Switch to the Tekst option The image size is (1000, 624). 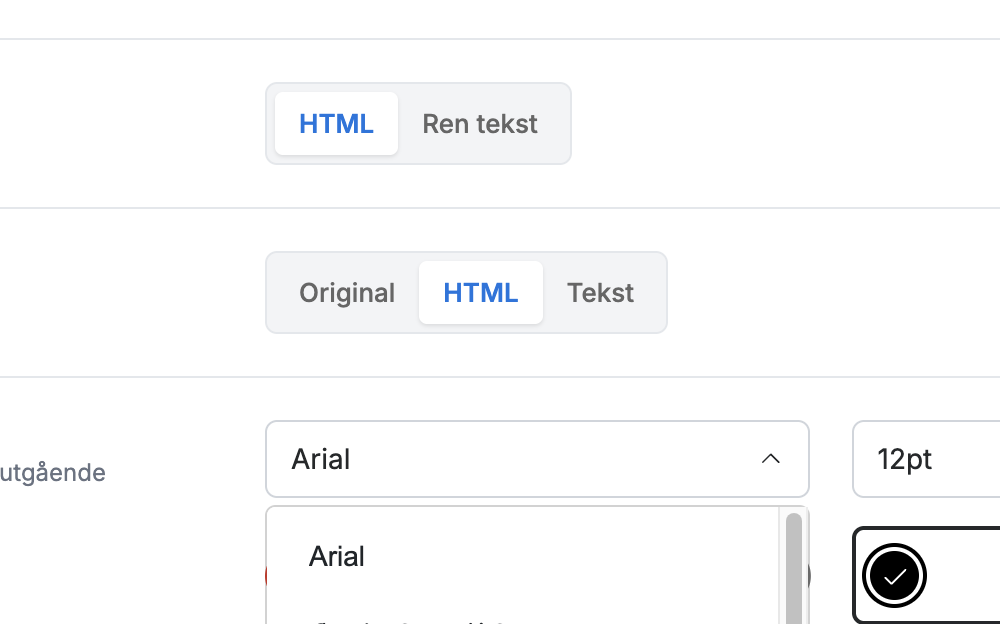[600, 293]
